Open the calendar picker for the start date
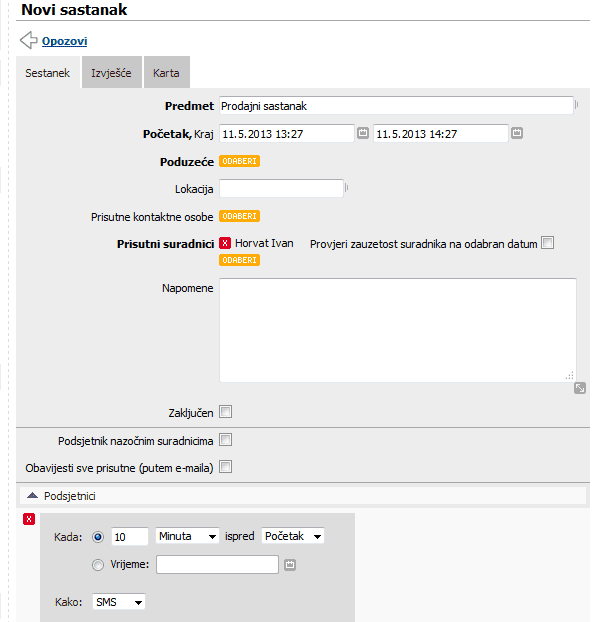This screenshot has width=599, height=622. 363,133
